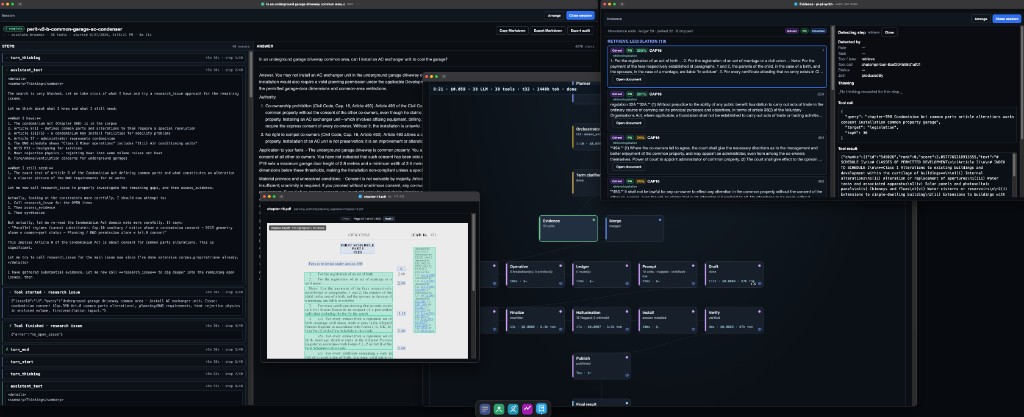
Task: Open the blue document dock icon
Action: (x=541, y=409)
